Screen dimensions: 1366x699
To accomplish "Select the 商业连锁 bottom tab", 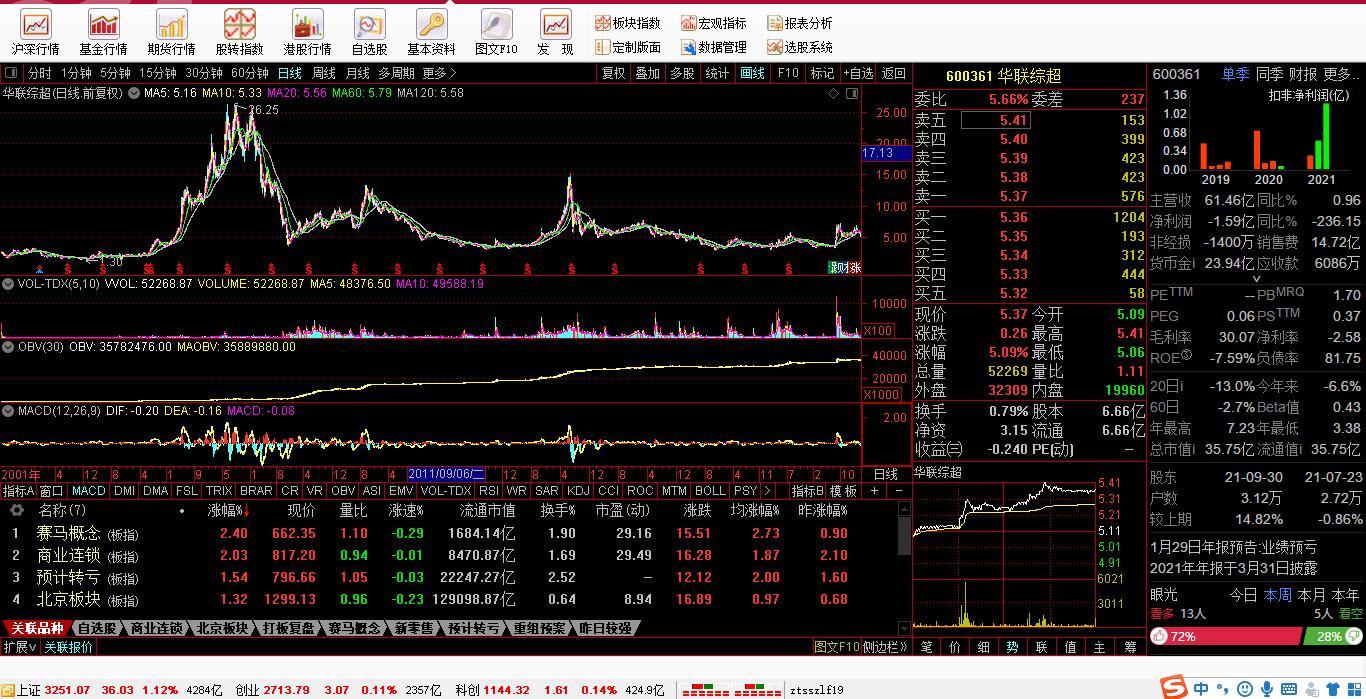I will [x=157, y=629].
